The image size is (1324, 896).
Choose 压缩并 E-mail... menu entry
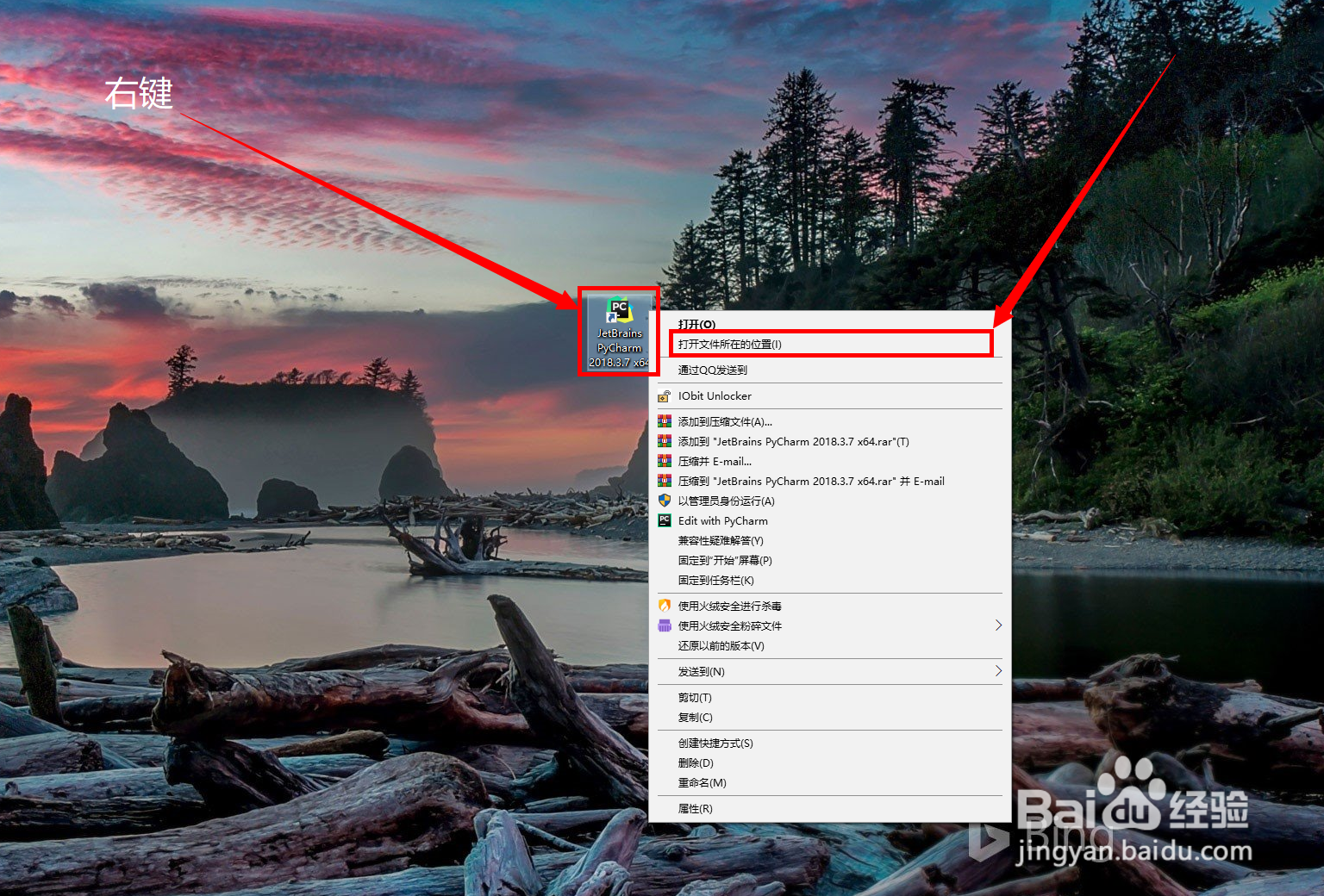point(829,461)
